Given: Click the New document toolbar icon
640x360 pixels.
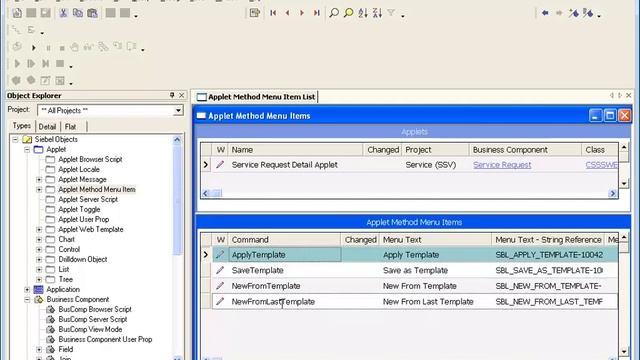Looking at the screenshot, I should [17, 13].
